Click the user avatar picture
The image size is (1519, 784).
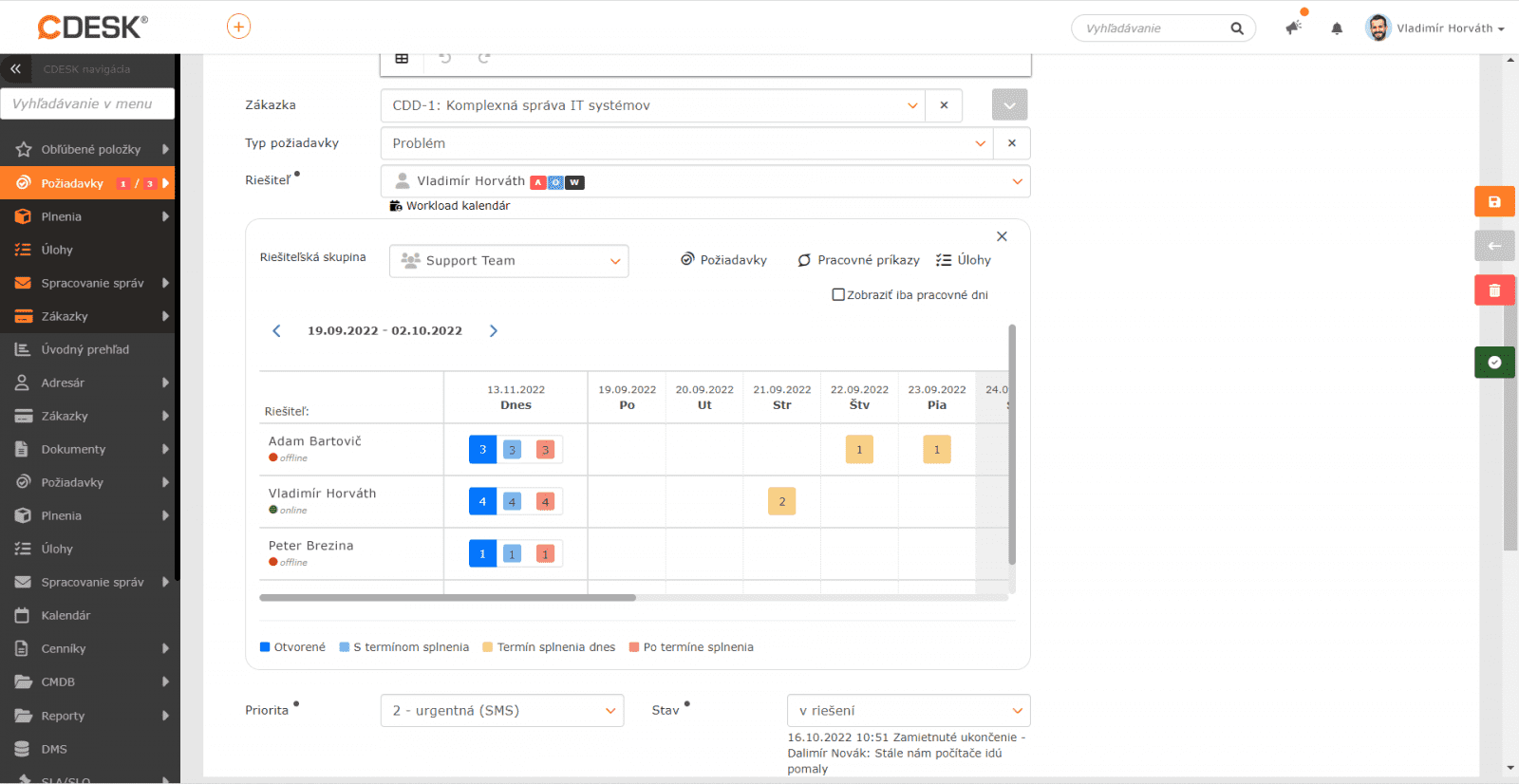[1378, 28]
